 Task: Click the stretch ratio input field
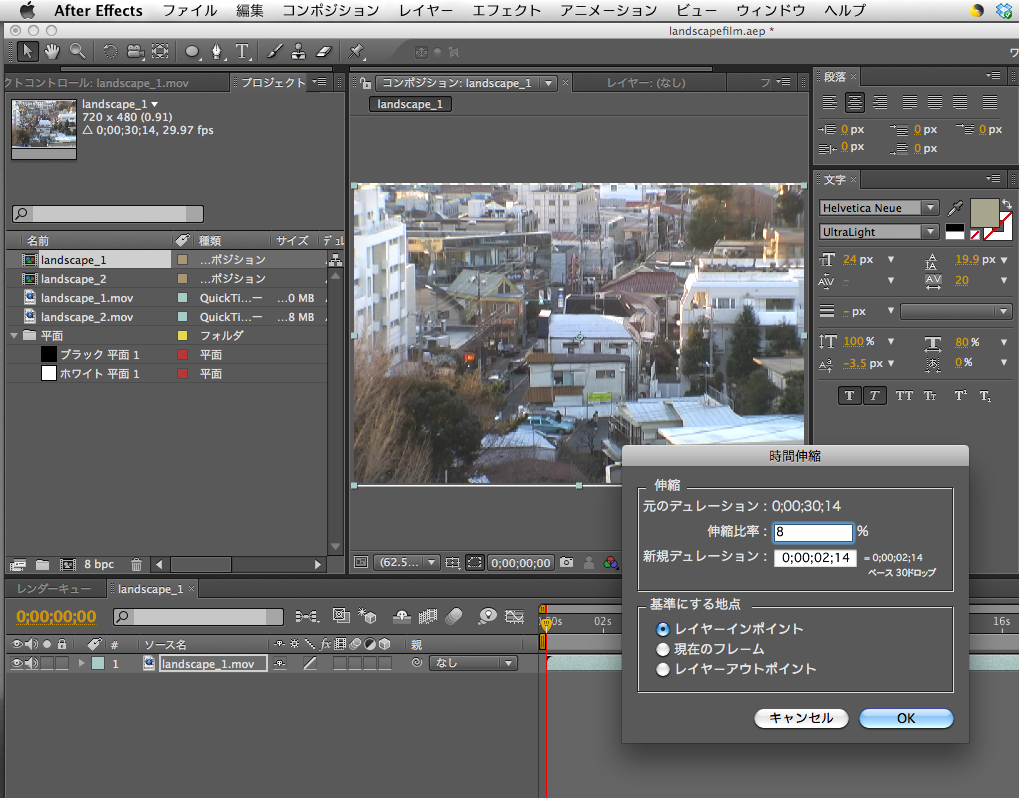pos(813,532)
